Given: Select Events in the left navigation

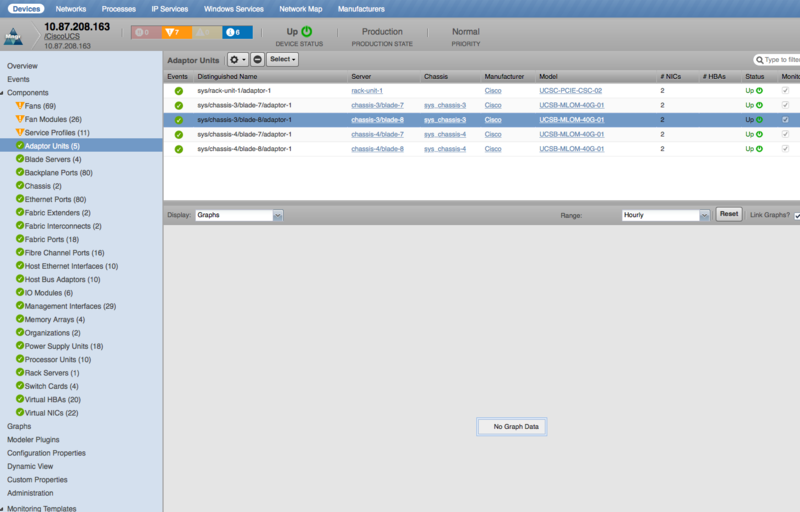Looking at the screenshot, I should tap(18, 79).
